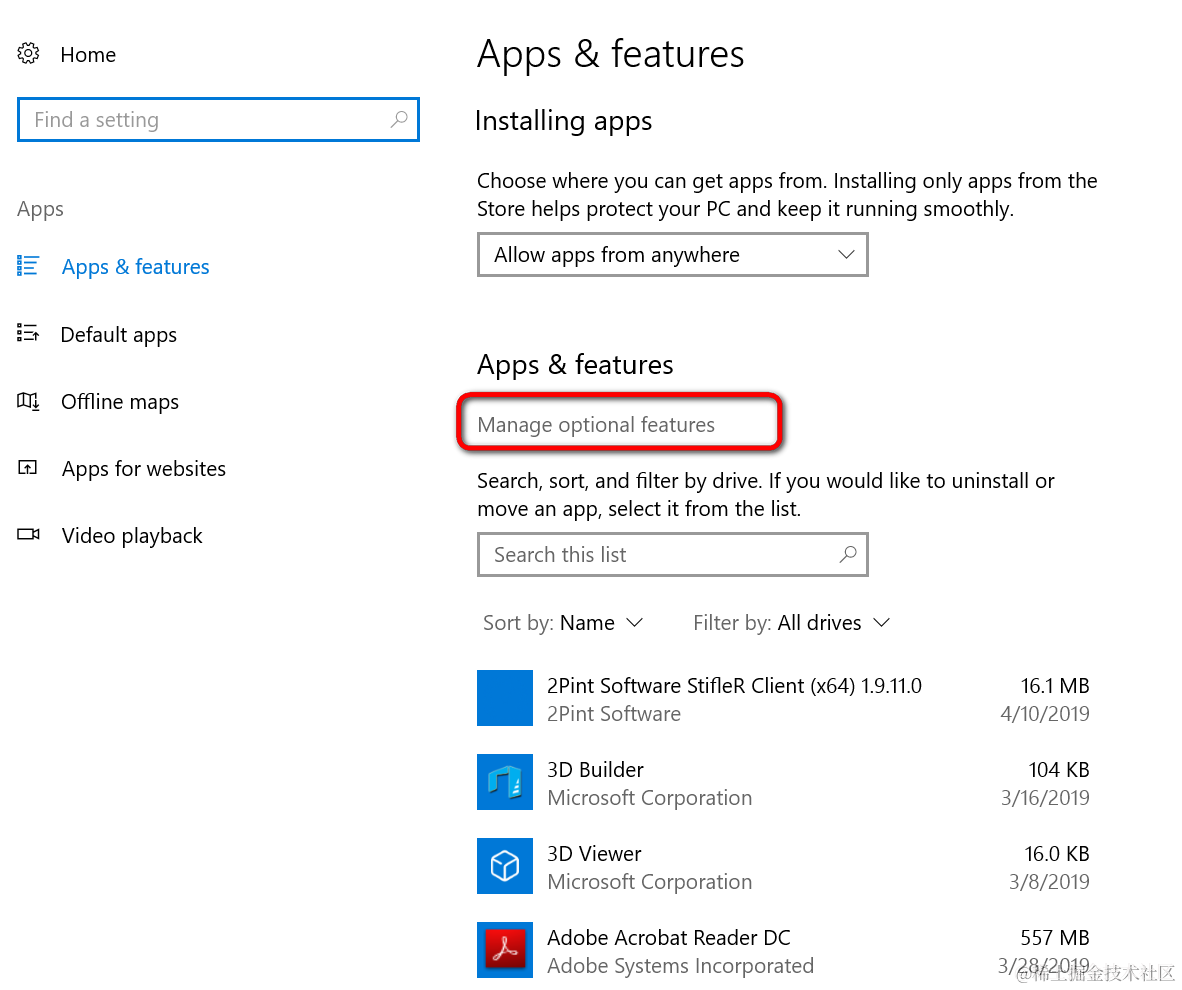
Task: Click the Search this list field
Action: click(672, 554)
